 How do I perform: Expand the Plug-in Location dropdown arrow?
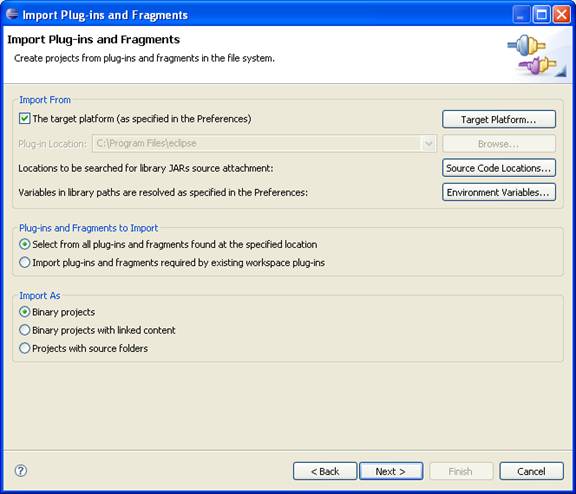[428, 143]
